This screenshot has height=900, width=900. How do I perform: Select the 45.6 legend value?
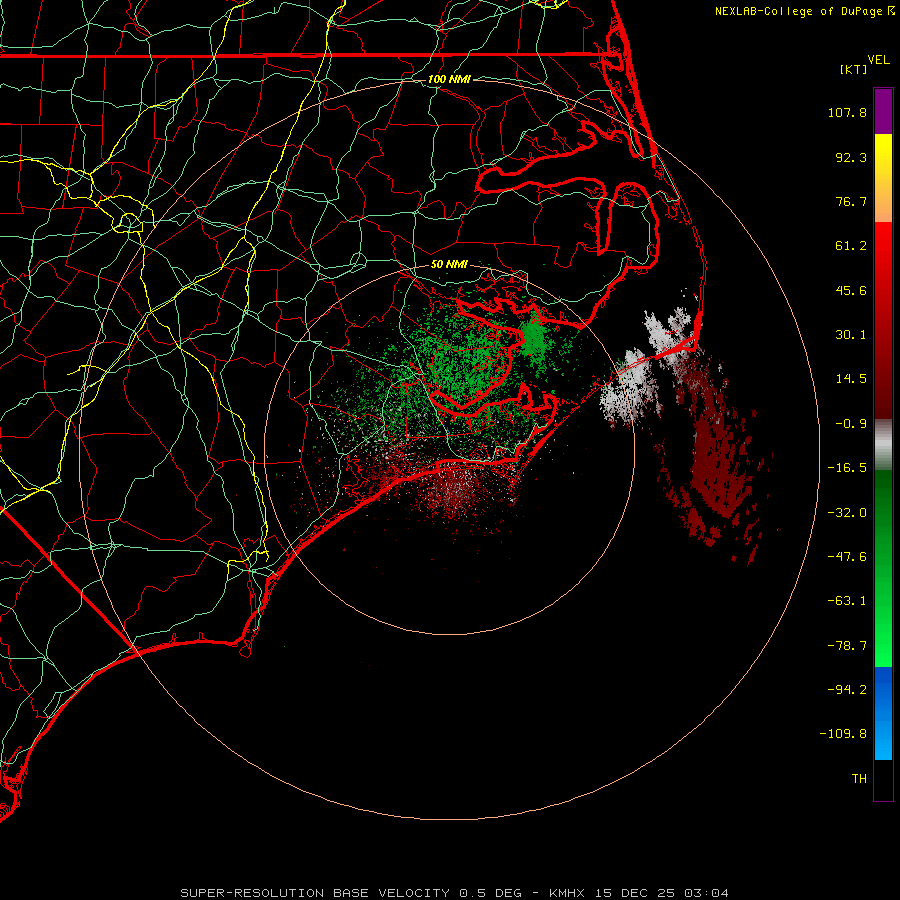pyautogui.click(x=851, y=290)
